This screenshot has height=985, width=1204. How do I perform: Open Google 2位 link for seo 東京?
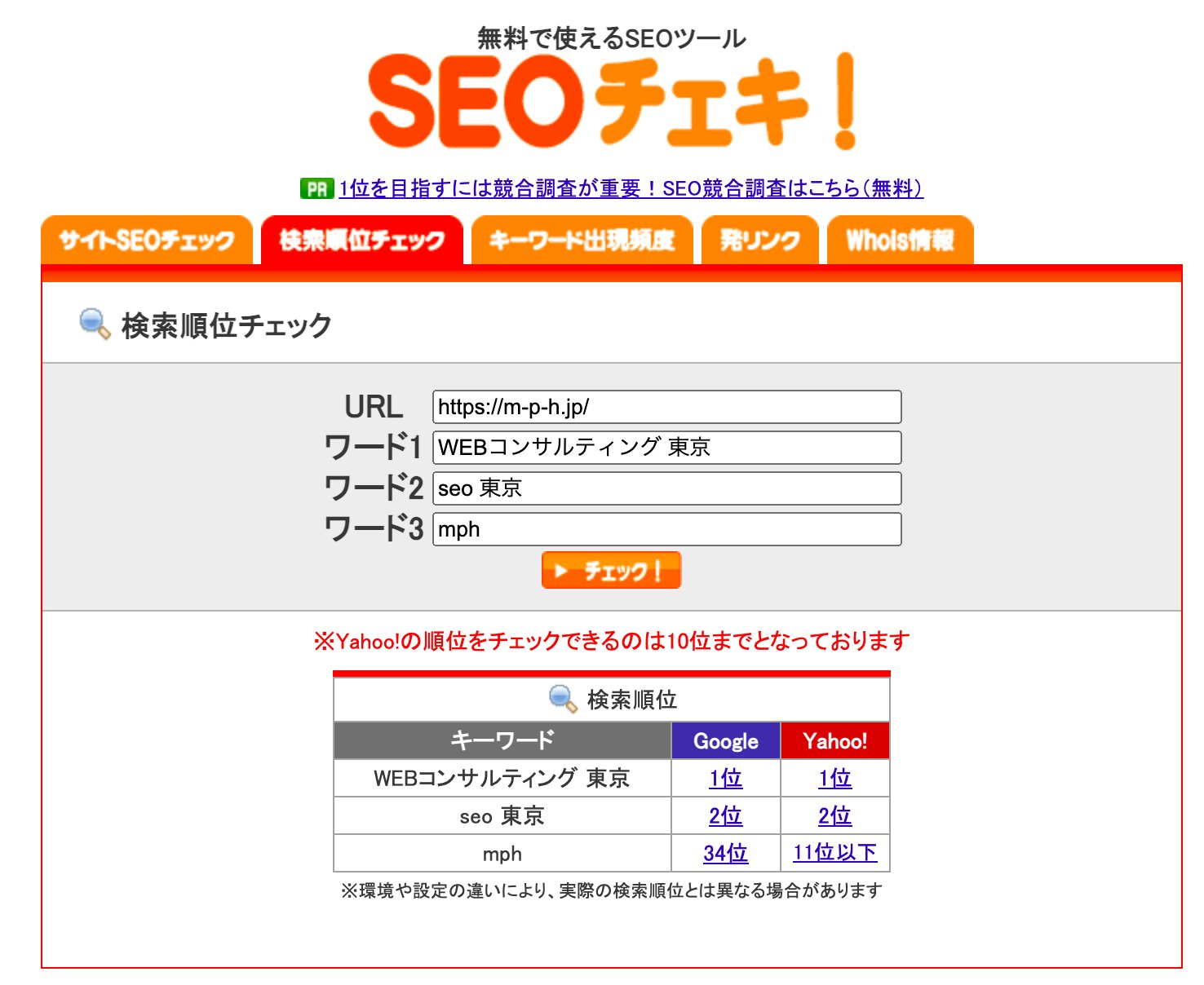pos(726,816)
